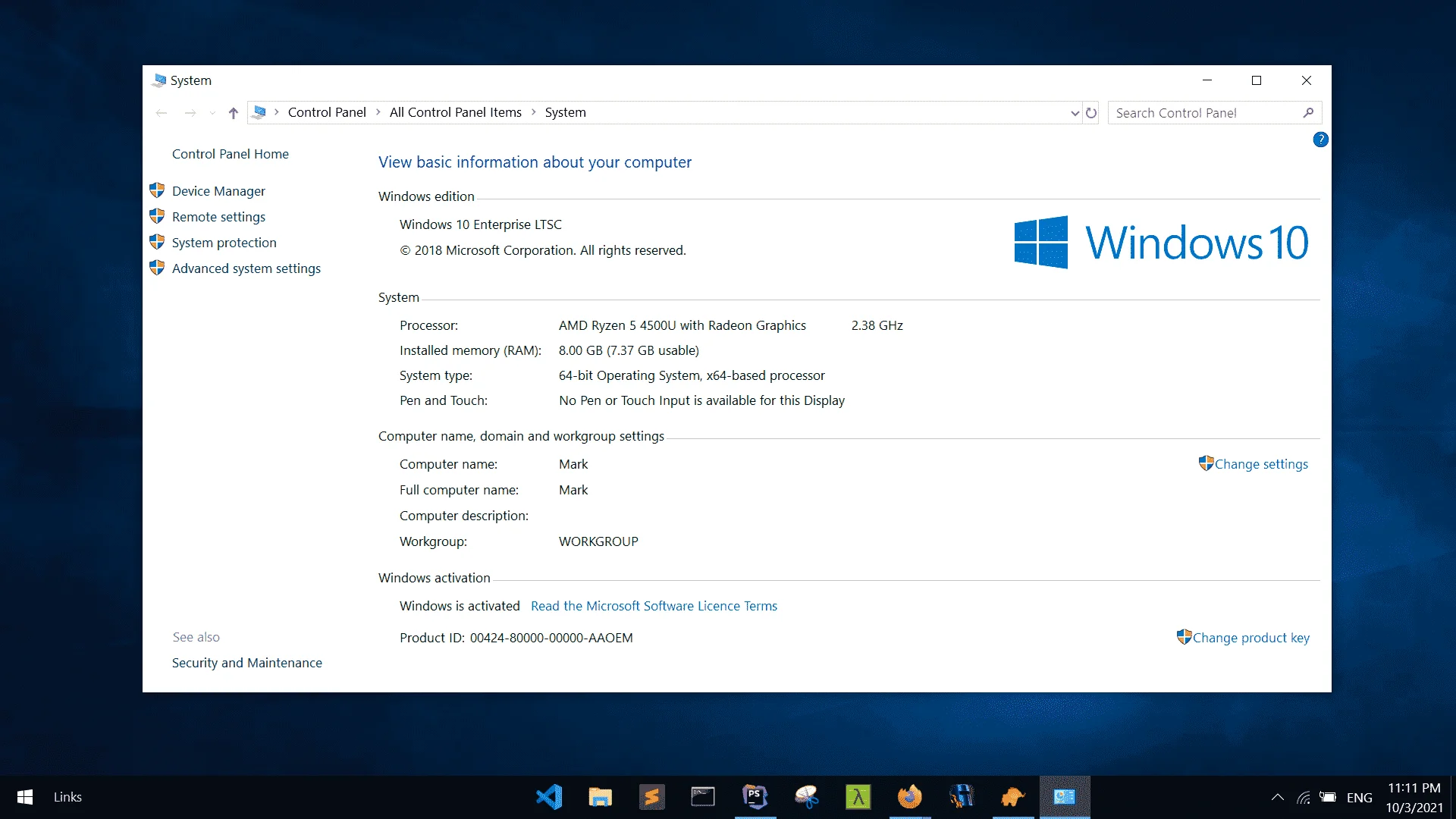This screenshot has width=1456, height=819.
Task: Check the battery status tray icon
Action: (1328, 797)
